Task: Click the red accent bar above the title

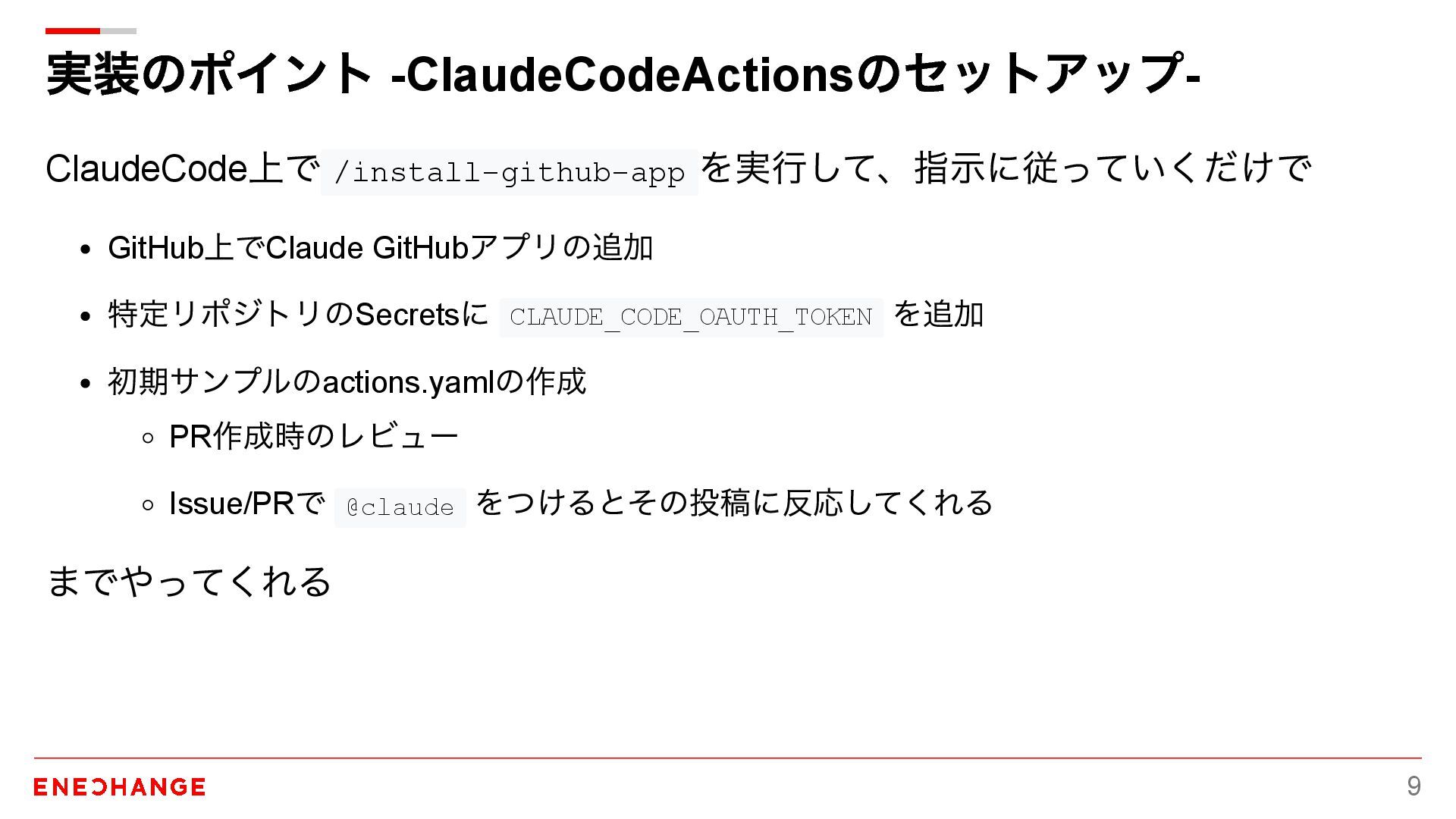Action: (72, 31)
